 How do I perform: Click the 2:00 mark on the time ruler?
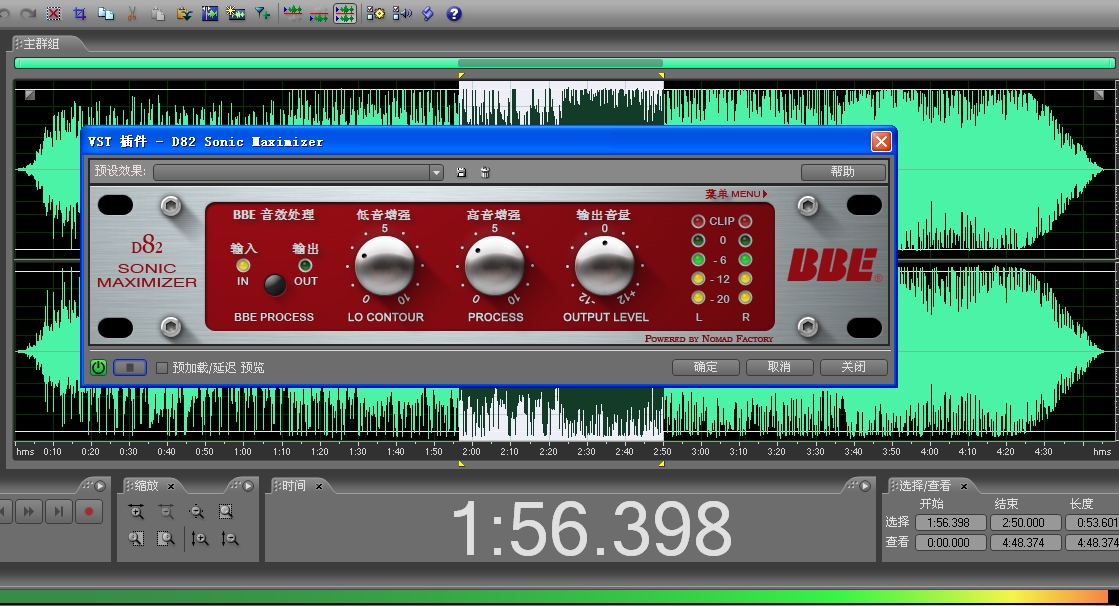point(471,451)
